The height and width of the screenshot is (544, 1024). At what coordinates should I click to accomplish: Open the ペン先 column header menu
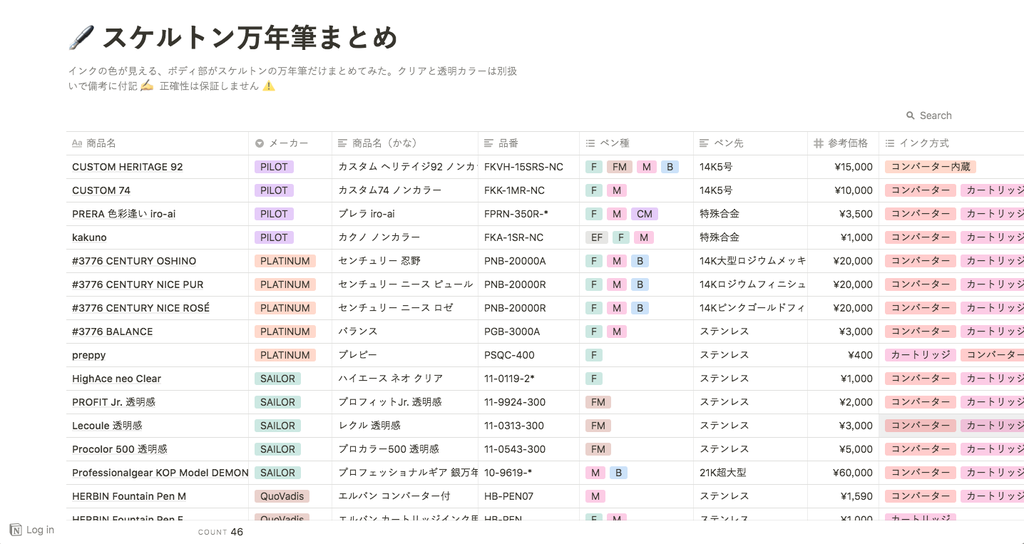click(750, 143)
